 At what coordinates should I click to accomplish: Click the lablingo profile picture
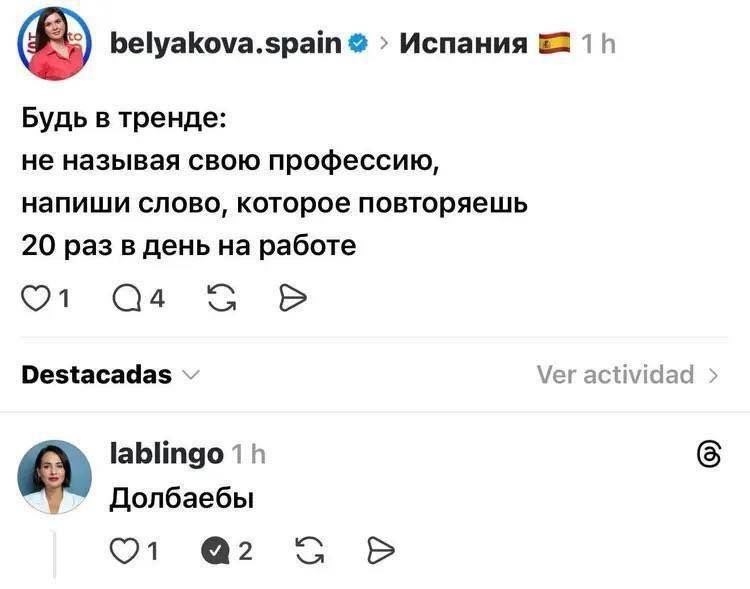click(54, 476)
